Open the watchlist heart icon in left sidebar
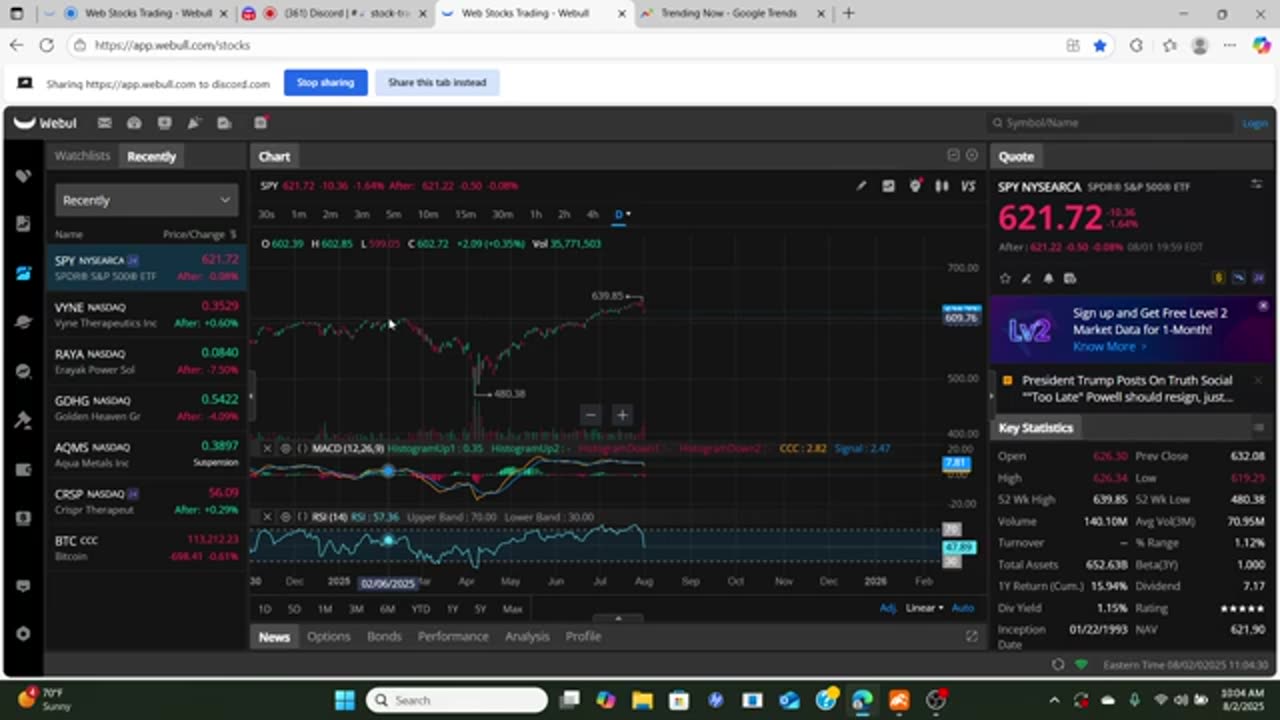This screenshot has width=1280, height=720. 23,176
